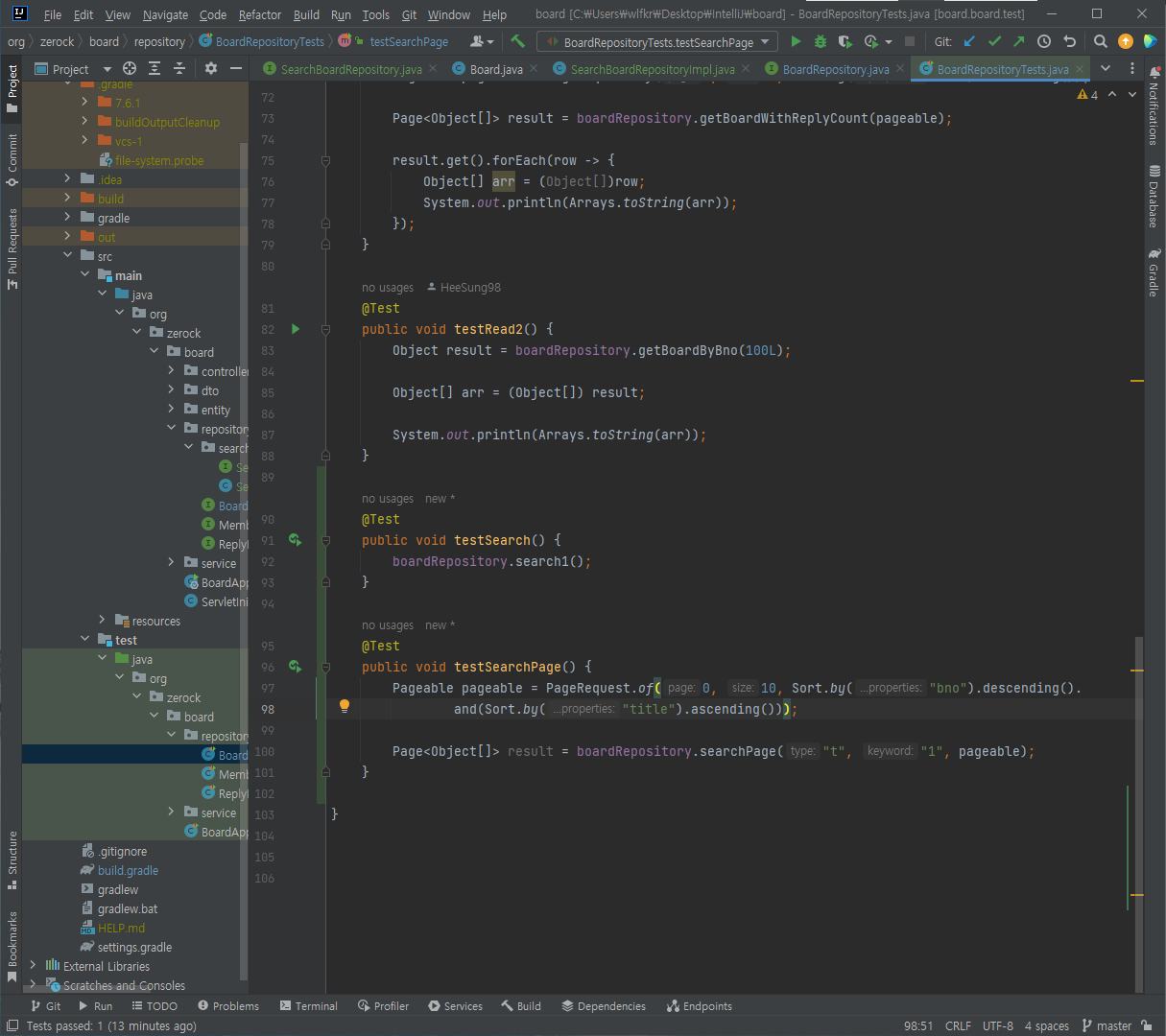Open the Project view mode dropdown
The image size is (1166, 1036).
tap(73, 69)
